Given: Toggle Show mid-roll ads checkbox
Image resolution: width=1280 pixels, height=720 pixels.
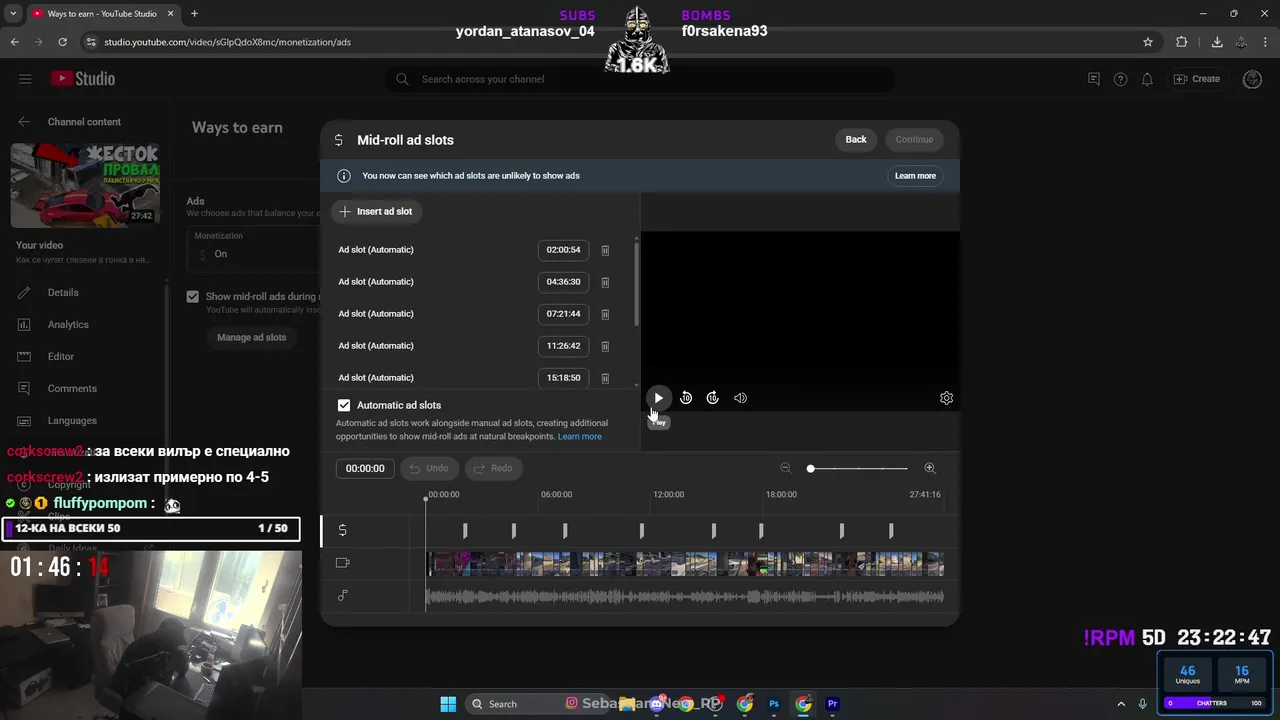Looking at the screenshot, I should pyautogui.click(x=193, y=296).
